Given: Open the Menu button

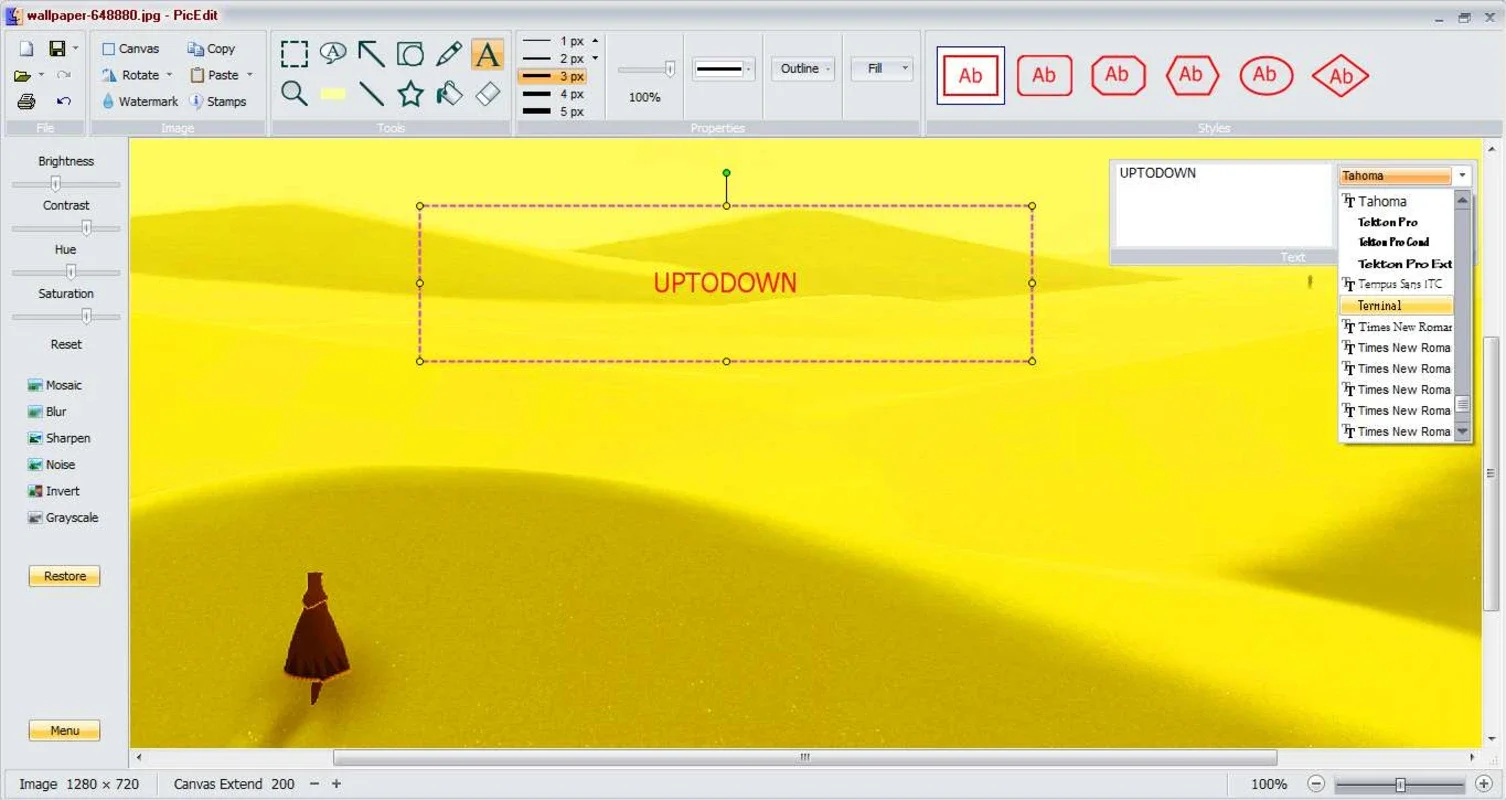Looking at the screenshot, I should [x=65, y=731].
